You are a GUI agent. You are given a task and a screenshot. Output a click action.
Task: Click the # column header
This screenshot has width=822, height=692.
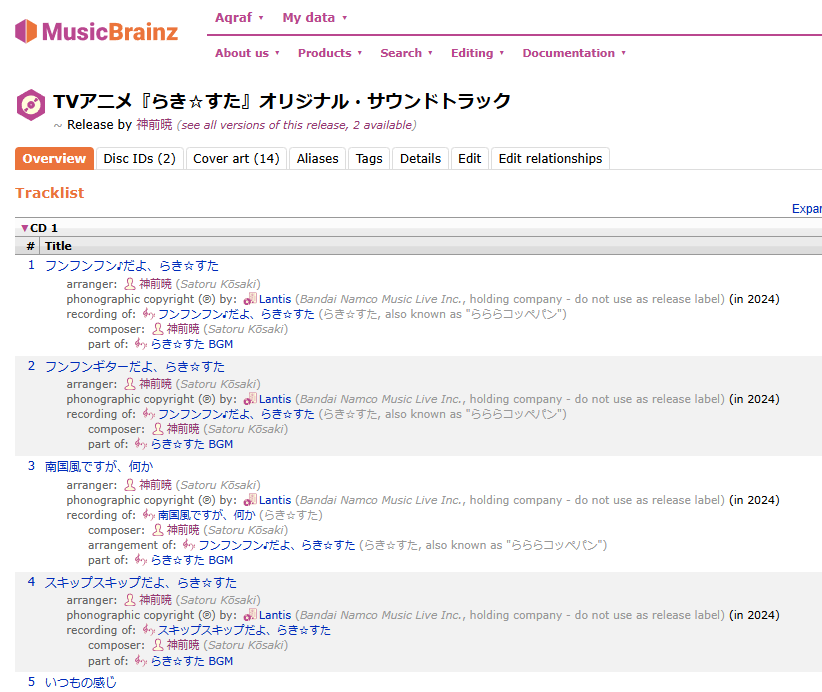click(31, 246)
